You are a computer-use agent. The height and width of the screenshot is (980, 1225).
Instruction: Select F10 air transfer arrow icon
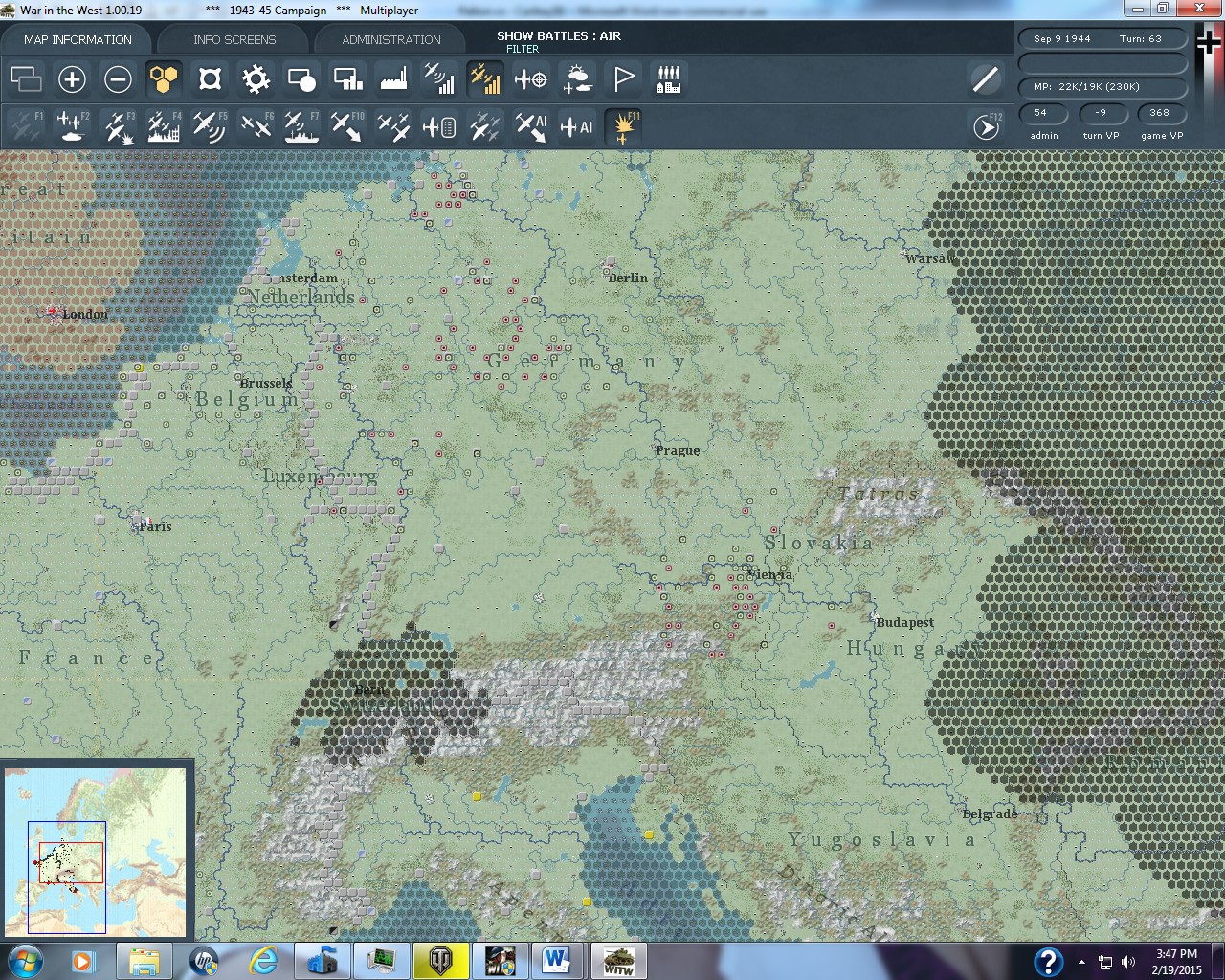coord(347,126)
